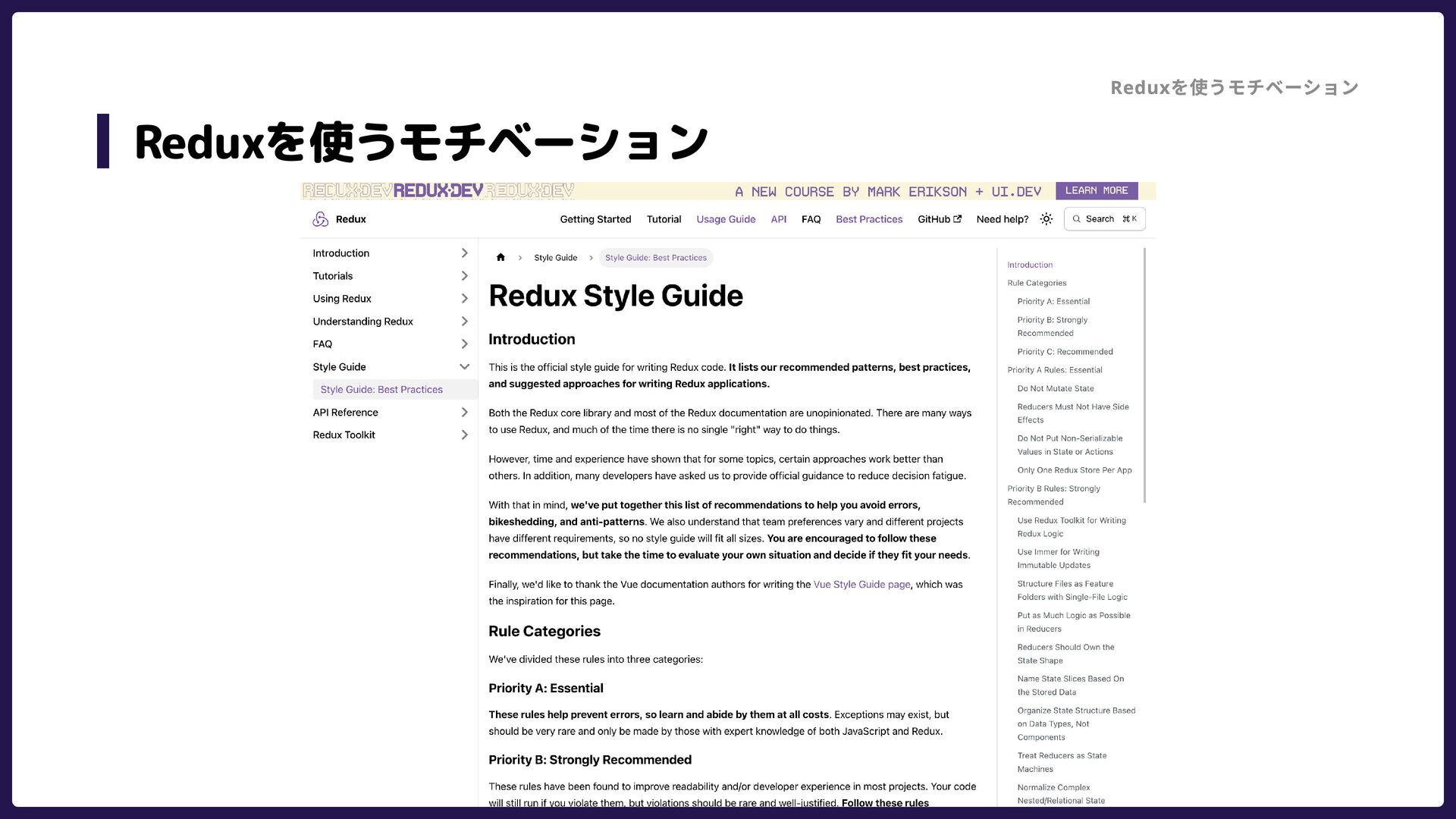This screenshot has height=819, width=1456.
Task: Jump to Priority B: Strongly Recommended TOC
Action: click(x=1052, y=326)
